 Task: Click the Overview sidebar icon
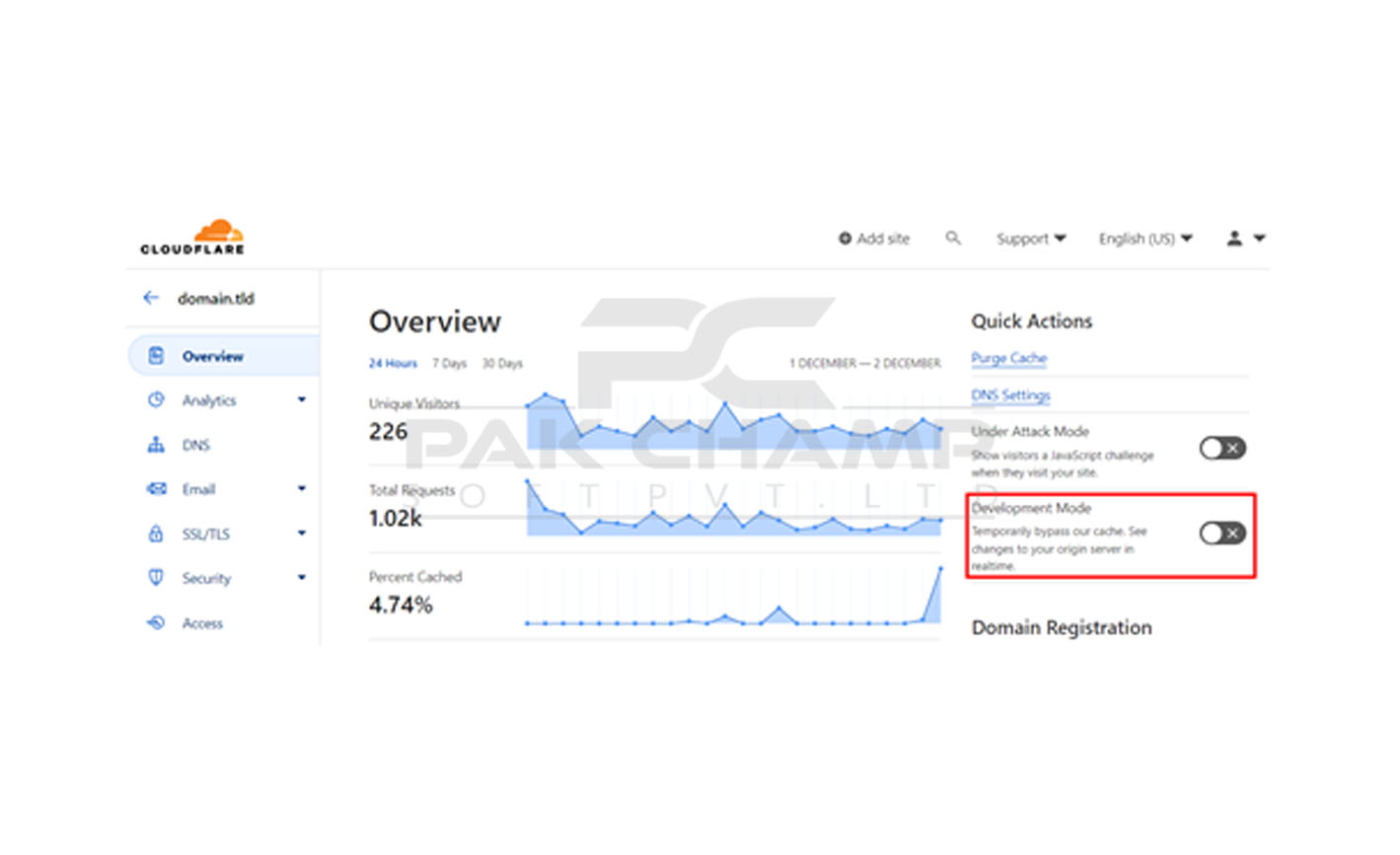pyautogui.click(x=156, y=356)
